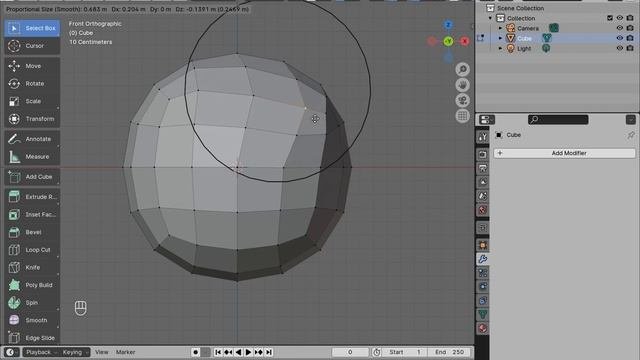Select the Bevel tool
Screen dimensions: 640x360
coord(32,232)
